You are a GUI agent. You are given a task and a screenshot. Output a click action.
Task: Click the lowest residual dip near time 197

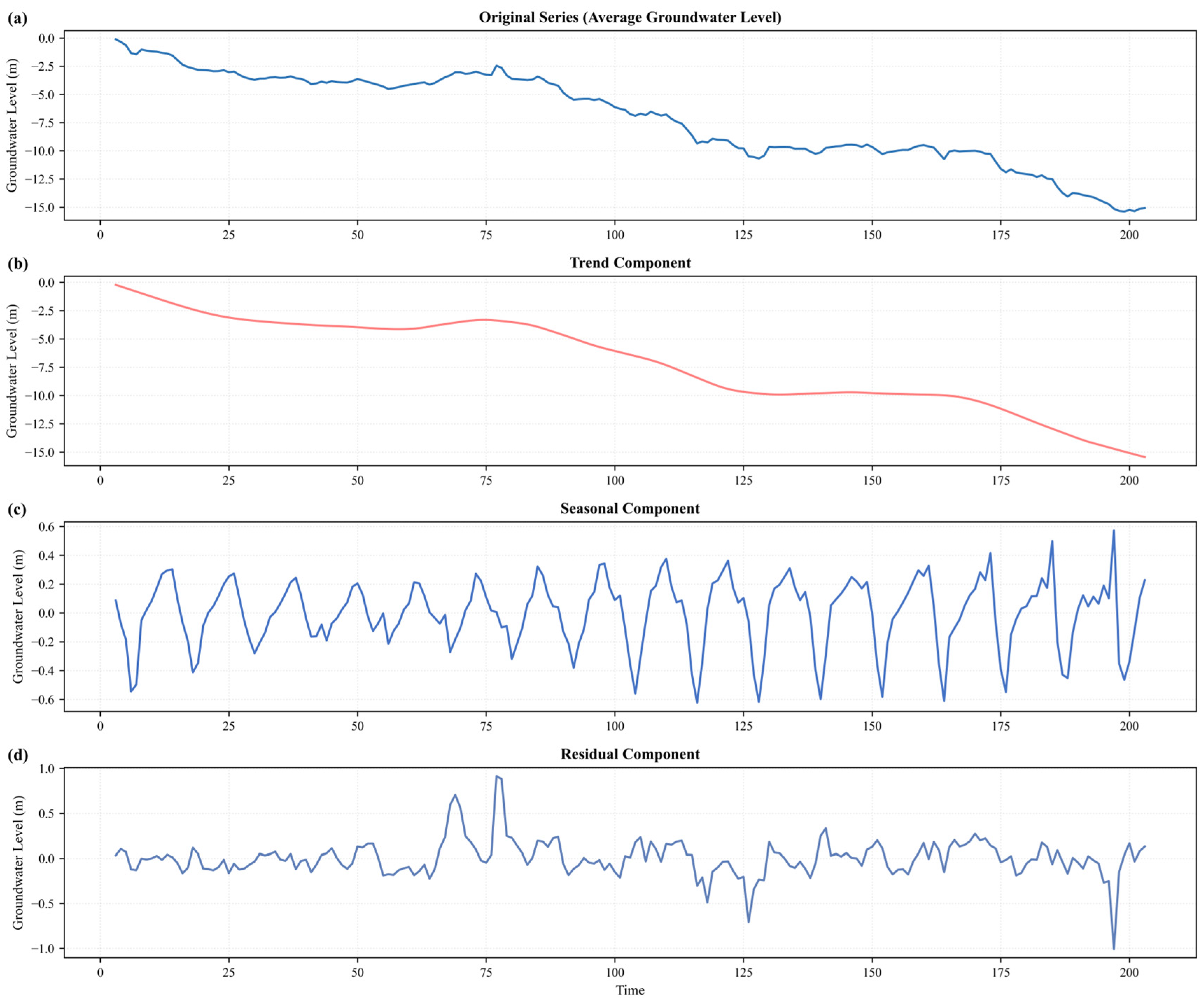1114,949
